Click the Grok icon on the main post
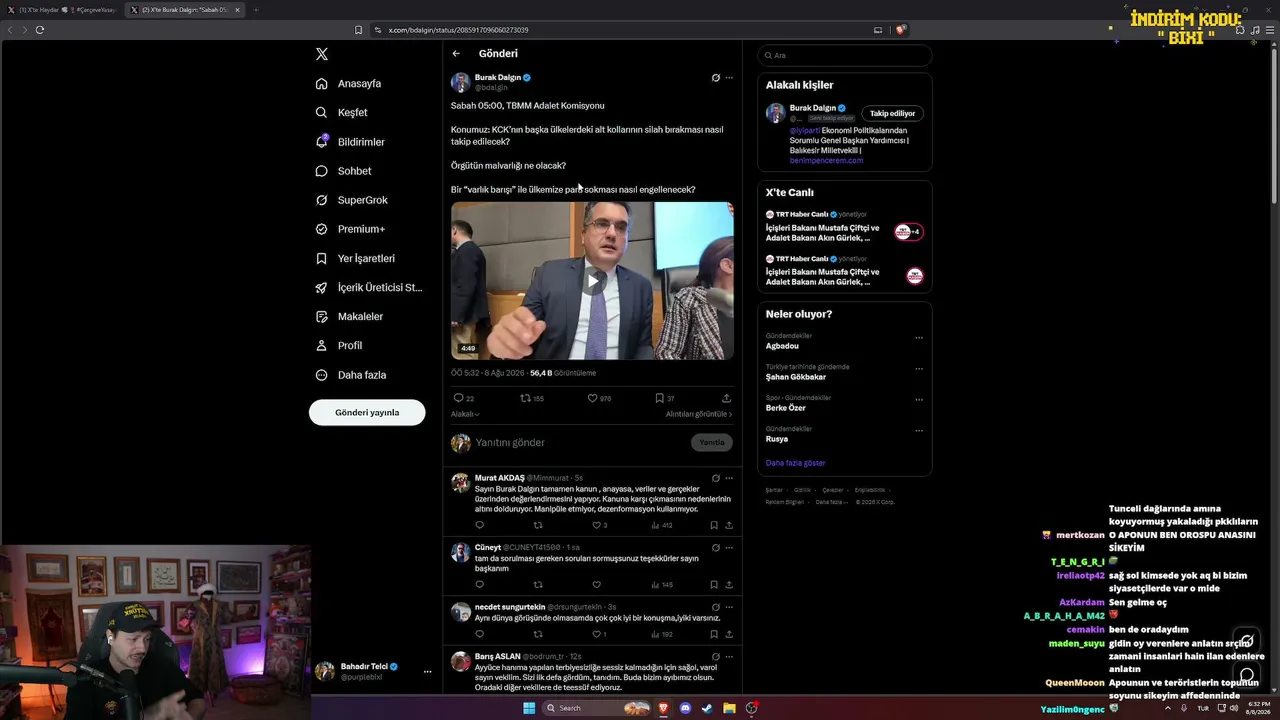The image size is (1280, 720). (715, 77)
